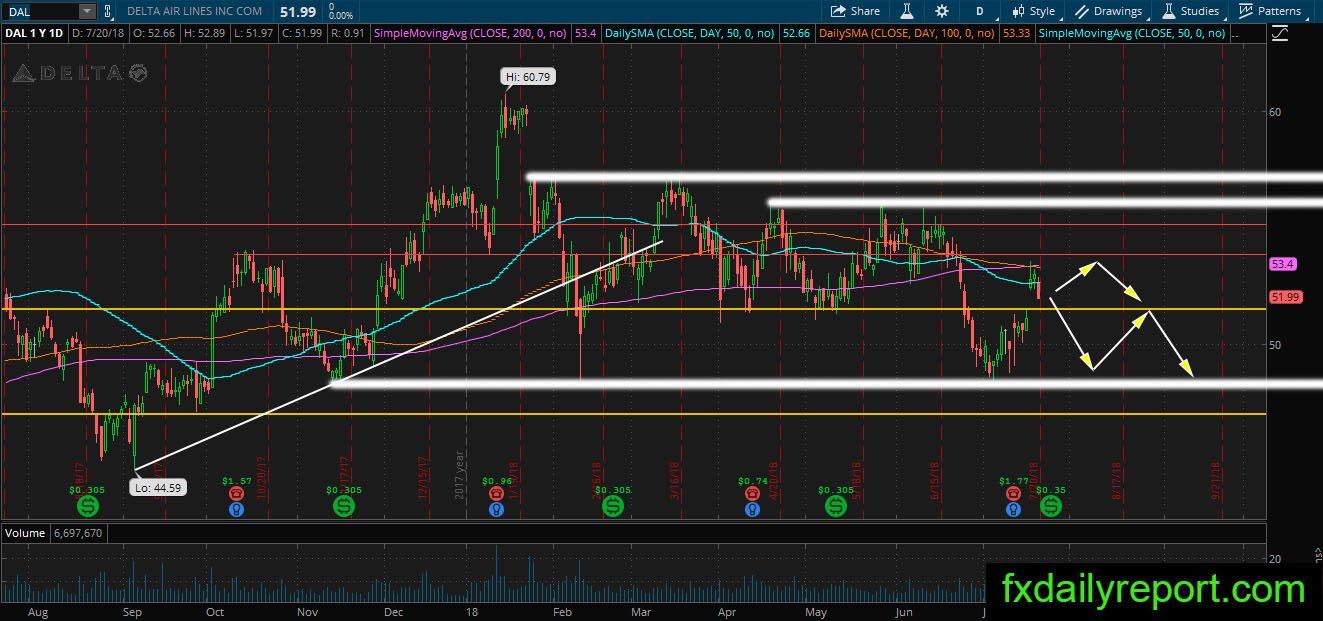Click $0.305 dividend icon near 5/18/18
The height and width of the screenshot is (621, 1323).
[836, 508]
